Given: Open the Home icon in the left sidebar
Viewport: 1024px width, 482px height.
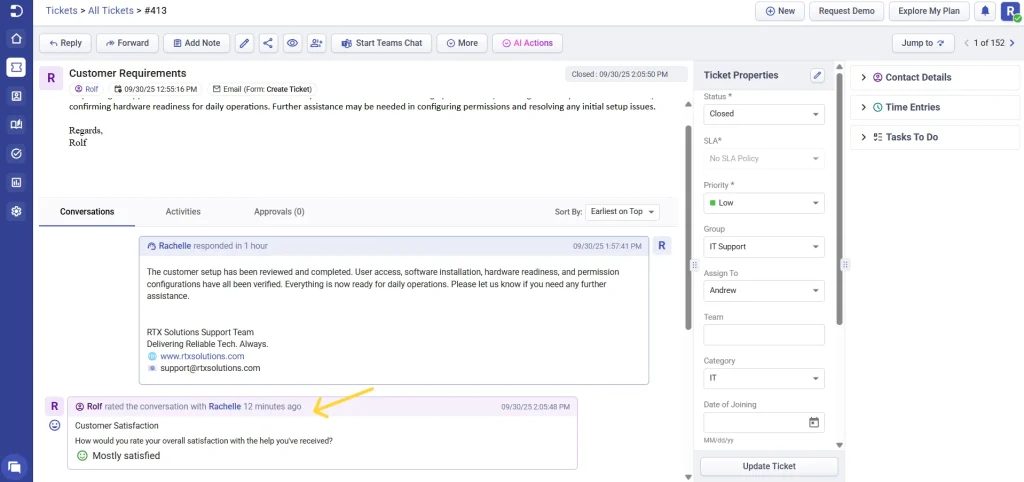Looking at the screenshot, I should click(x=16, y=39).
